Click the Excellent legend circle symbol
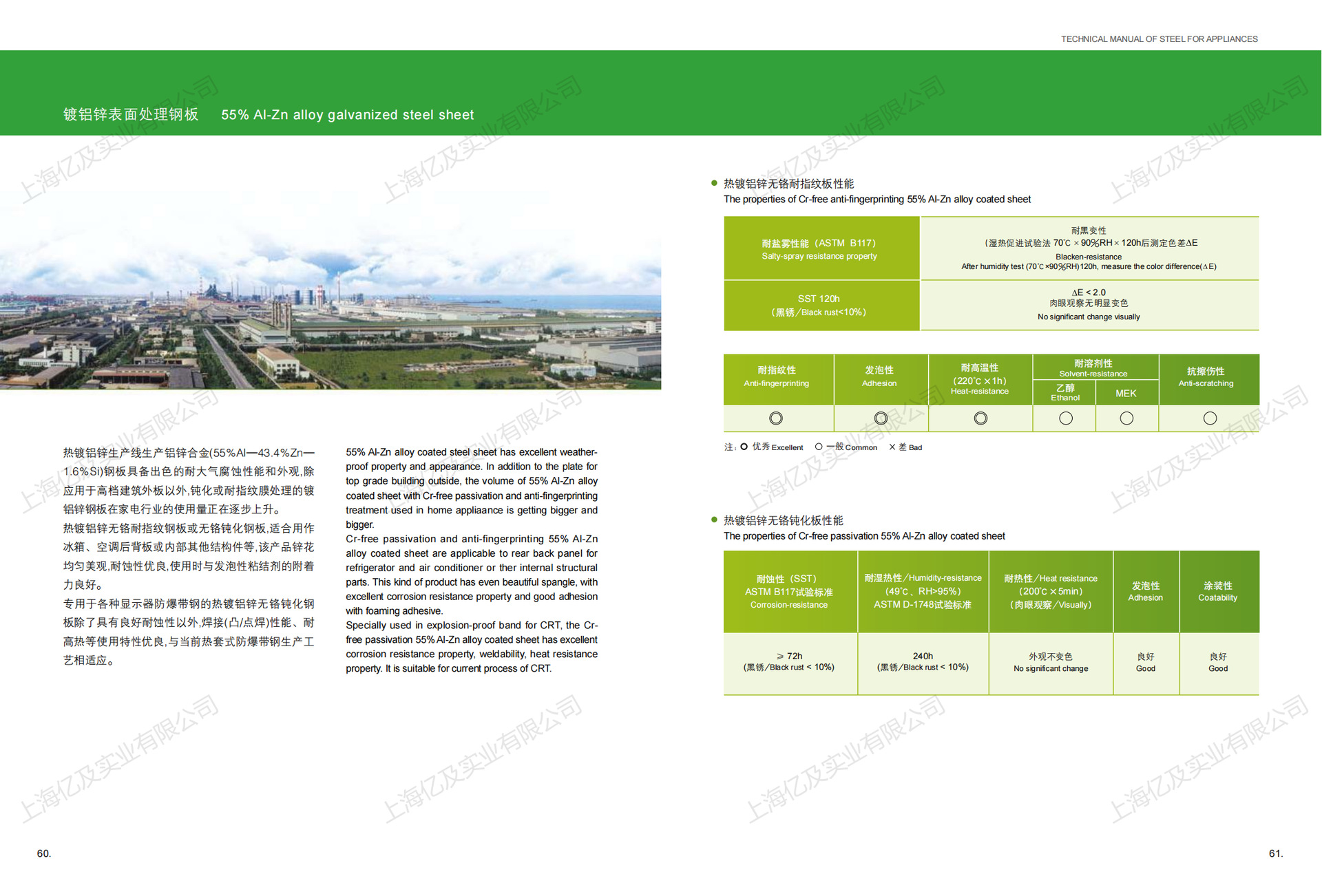Image resolution: width=1322 pixels, height=896 pixels. pyautogui.click(x=744, y=447)
